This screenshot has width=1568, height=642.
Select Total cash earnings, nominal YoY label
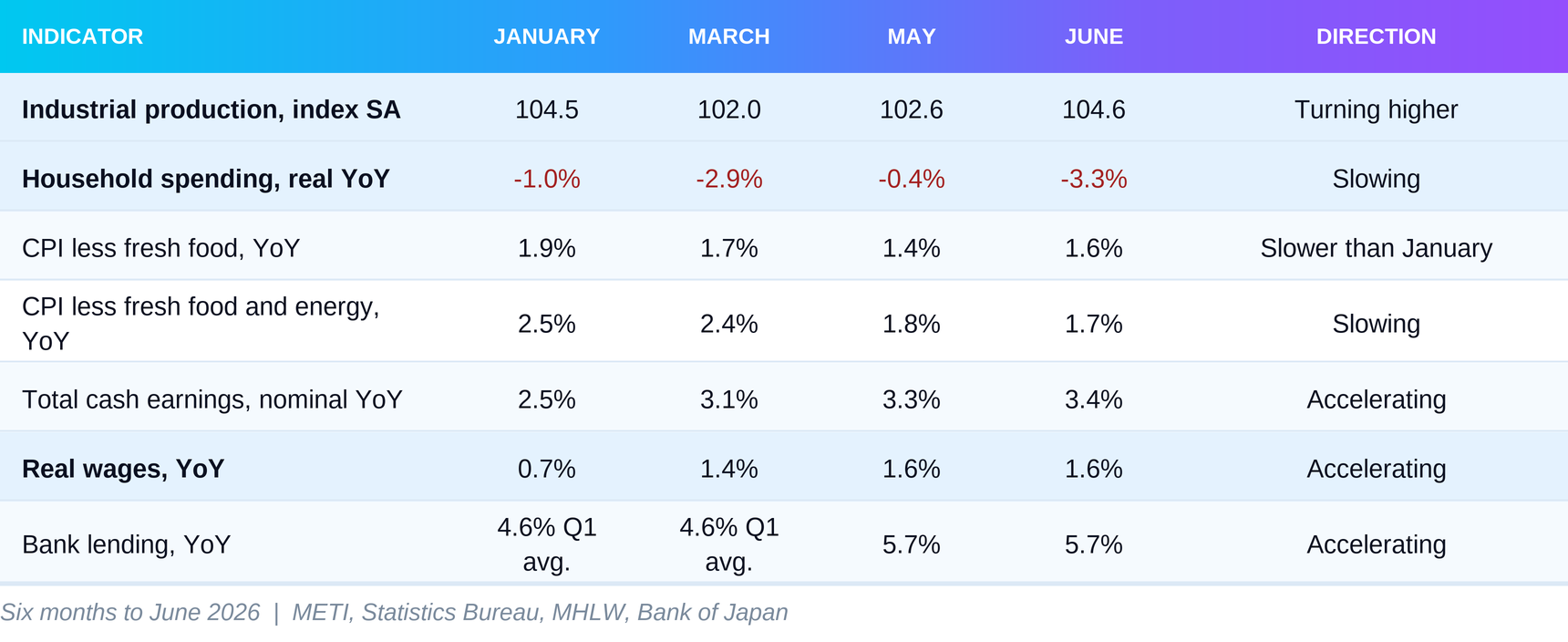(212, 399)
